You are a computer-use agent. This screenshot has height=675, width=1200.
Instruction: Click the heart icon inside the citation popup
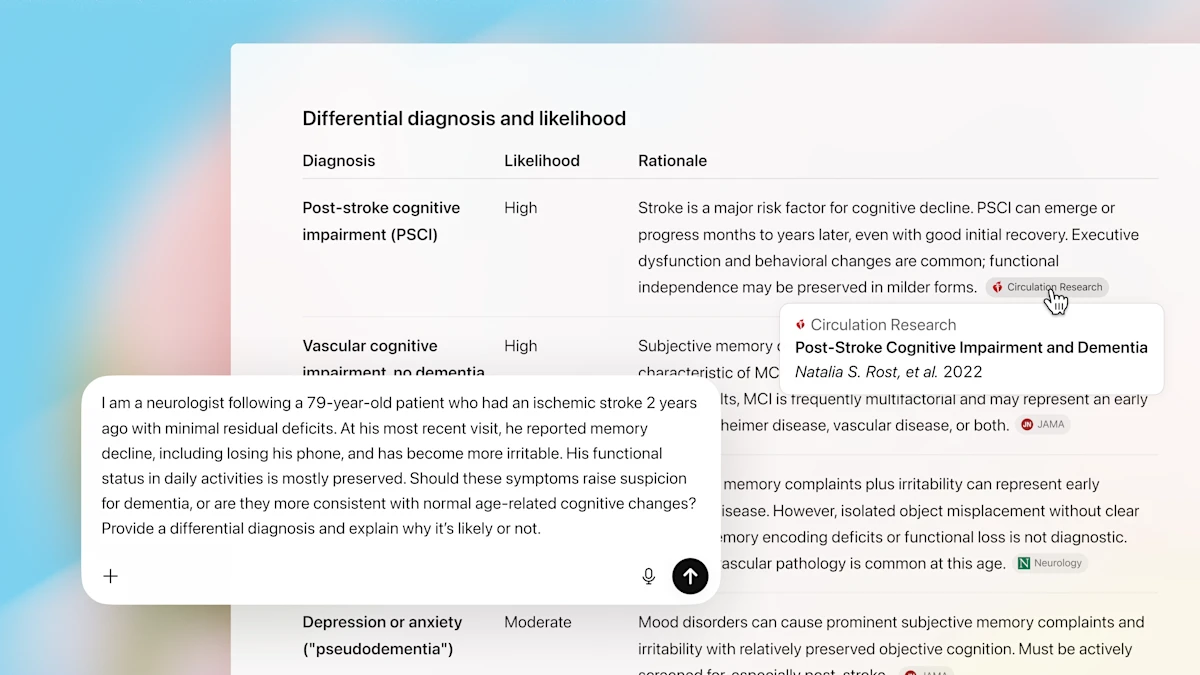800,324
